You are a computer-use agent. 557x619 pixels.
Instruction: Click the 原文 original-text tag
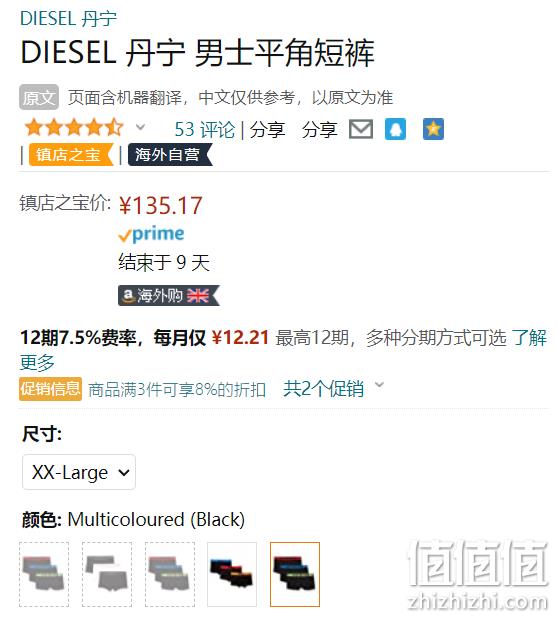pos(39,97)
